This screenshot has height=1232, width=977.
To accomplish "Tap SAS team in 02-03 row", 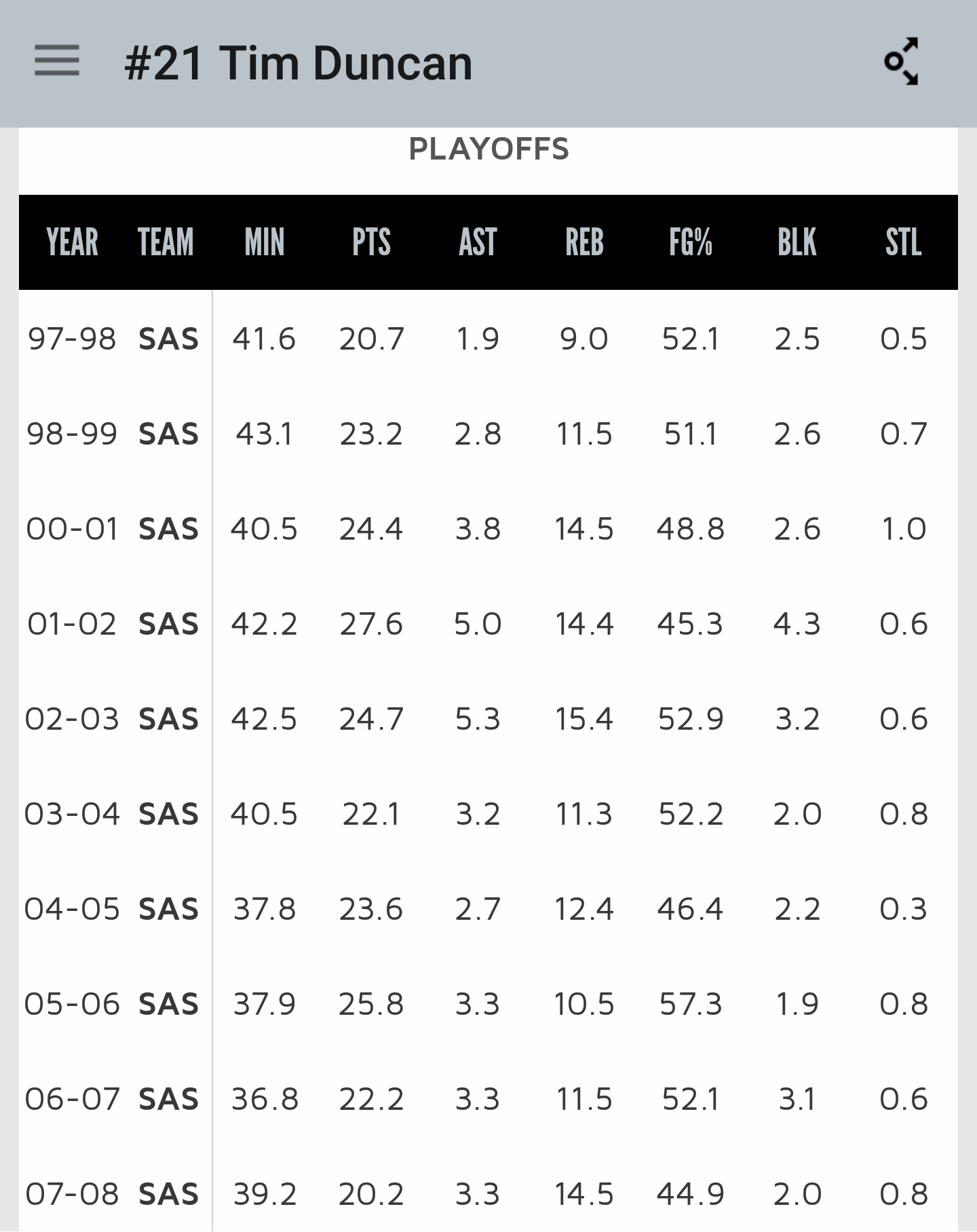I will click(168, 719).
